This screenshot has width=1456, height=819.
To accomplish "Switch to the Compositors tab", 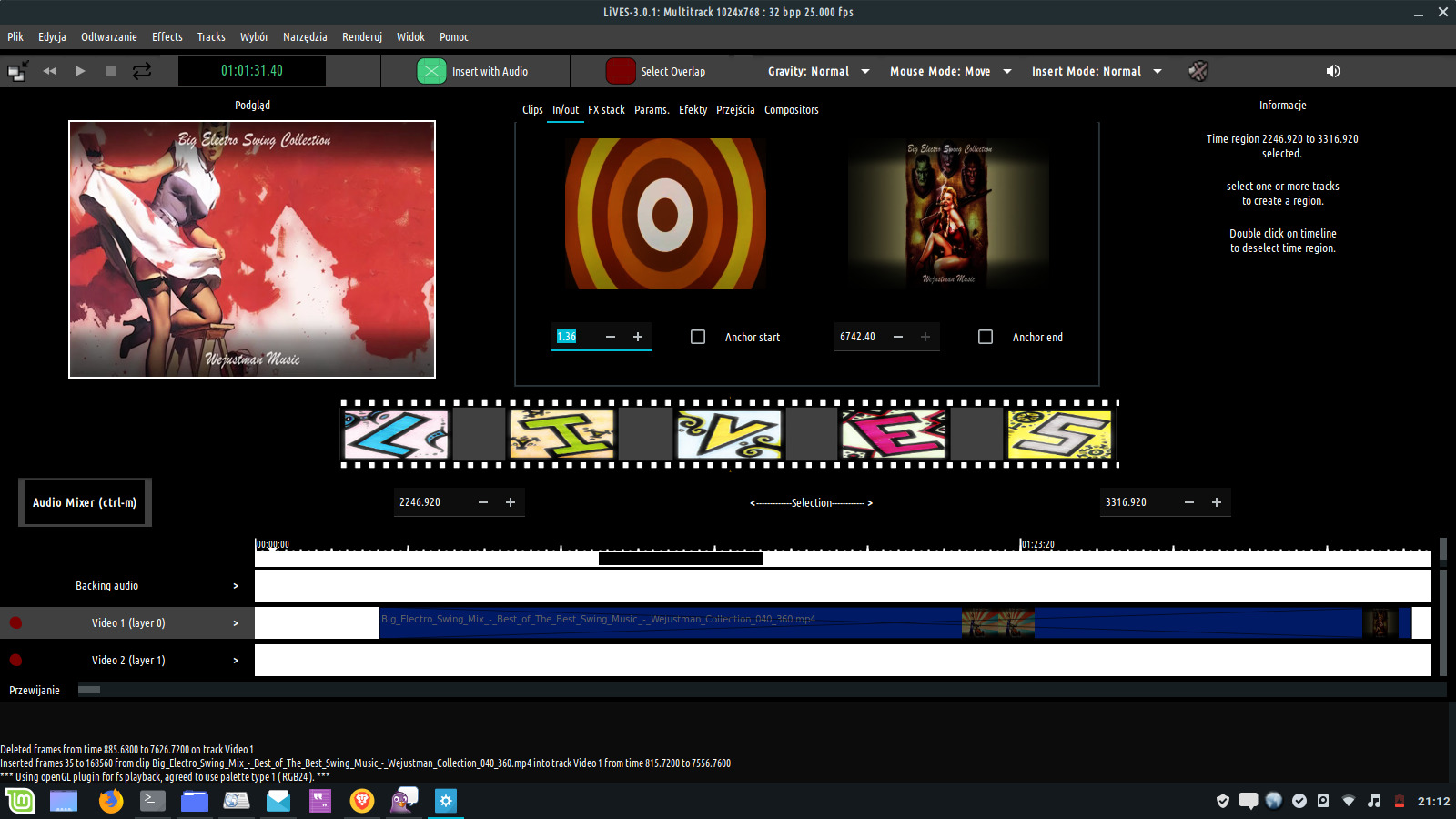I will click(792, 110).
